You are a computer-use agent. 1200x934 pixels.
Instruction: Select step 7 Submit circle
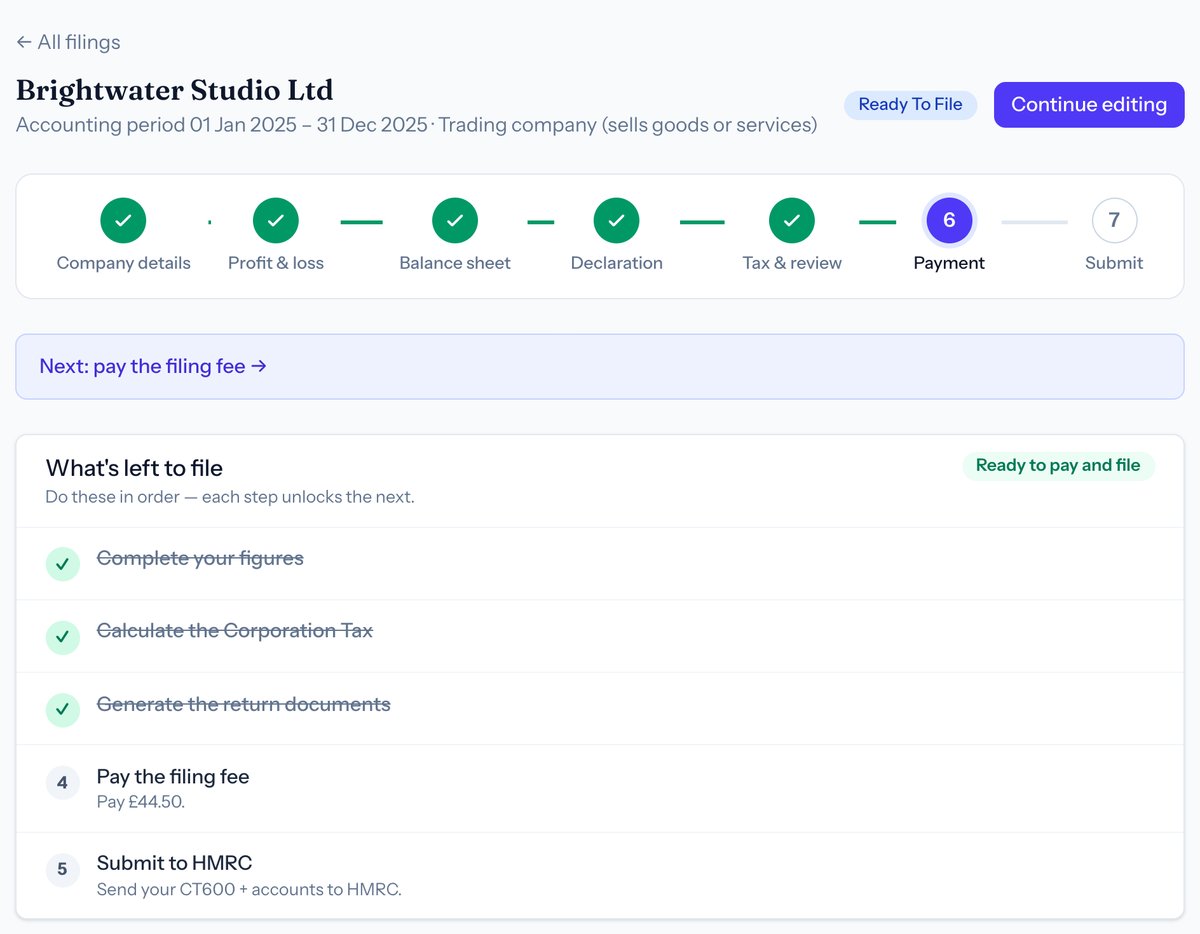click(x=1114, y=220)
